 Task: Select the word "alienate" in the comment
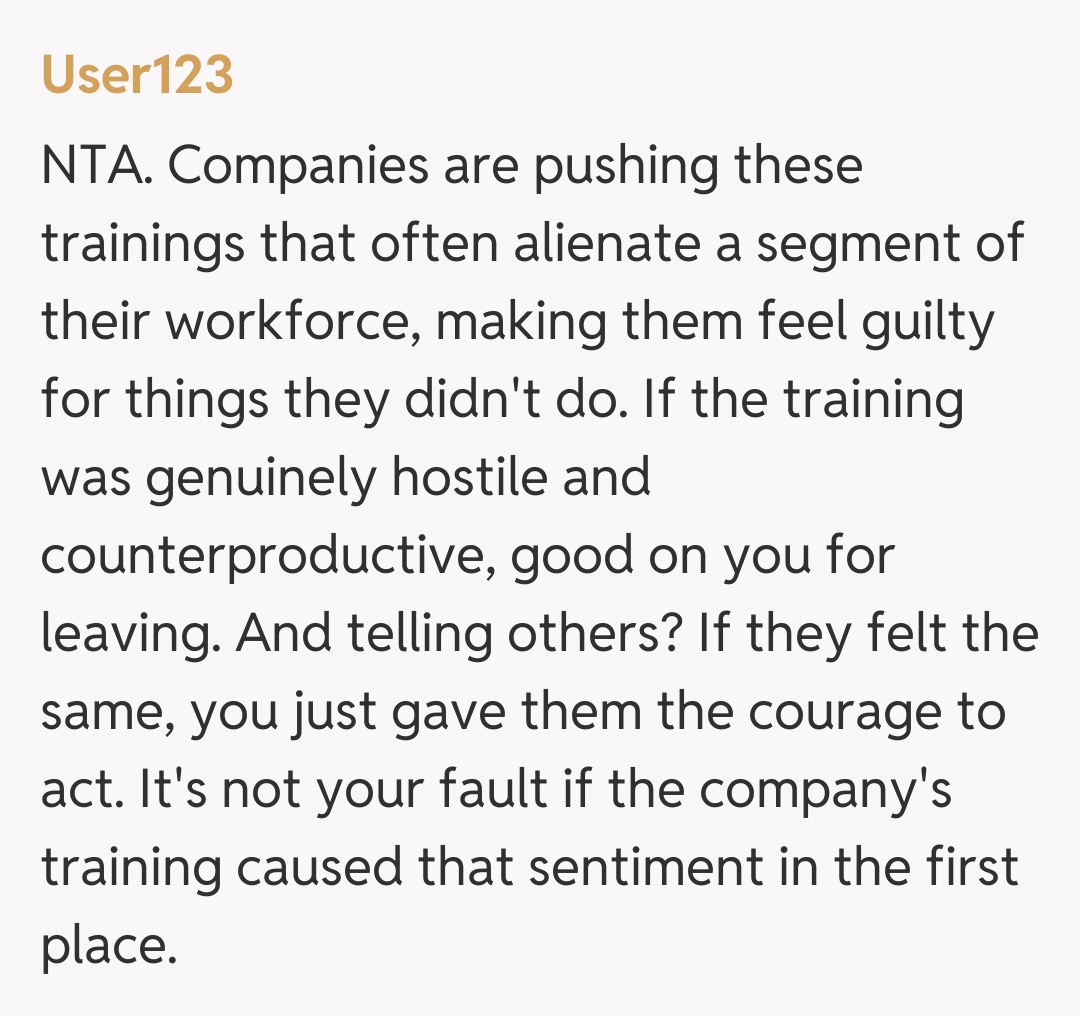[612, 243]
